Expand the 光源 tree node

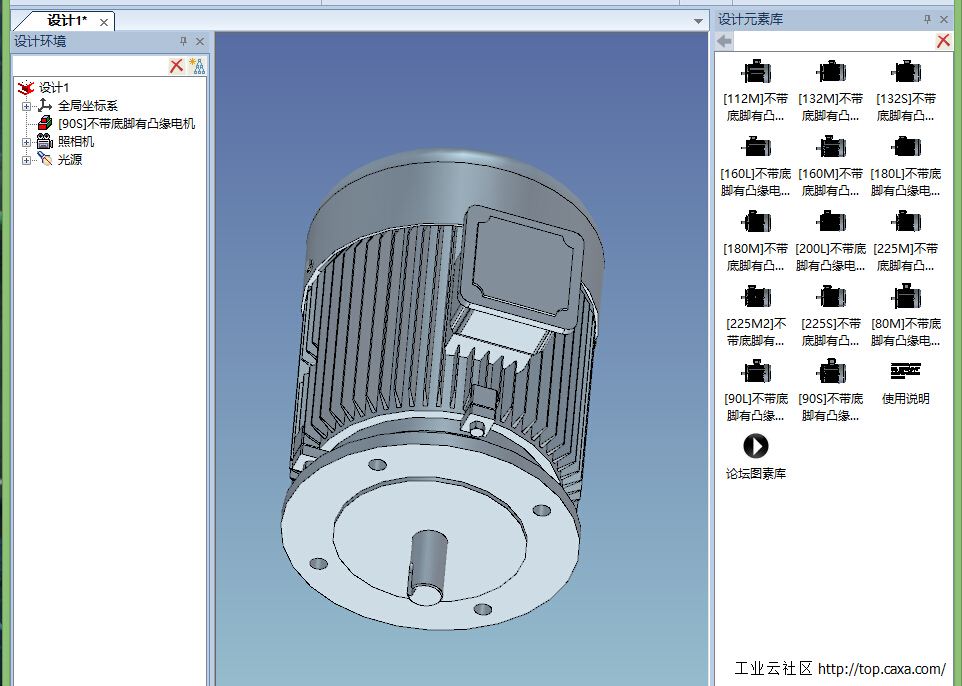(x=27, y=160)
